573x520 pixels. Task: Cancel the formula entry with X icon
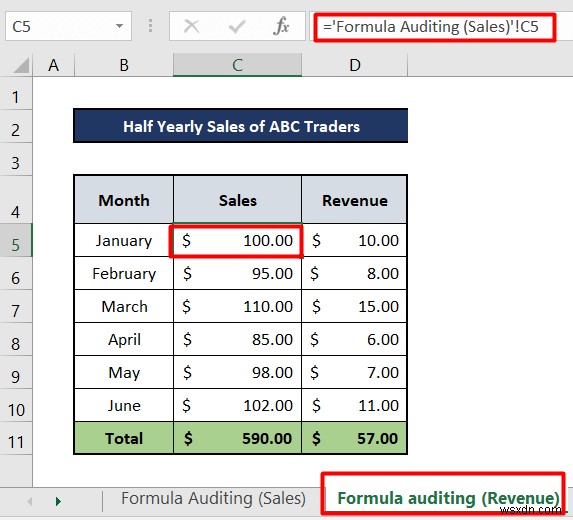tap(191, 26)
